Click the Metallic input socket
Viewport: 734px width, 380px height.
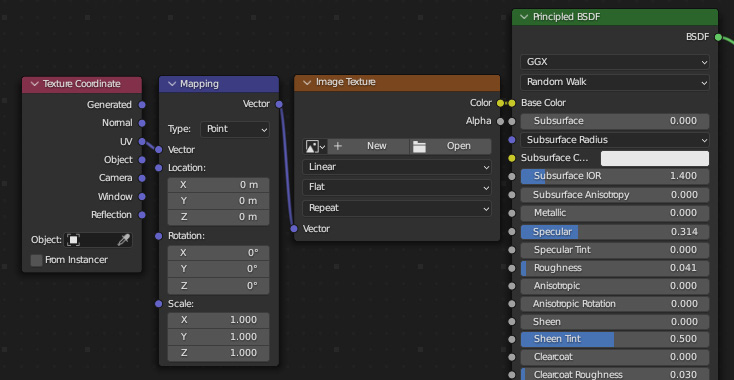click(x=512, y=213)
